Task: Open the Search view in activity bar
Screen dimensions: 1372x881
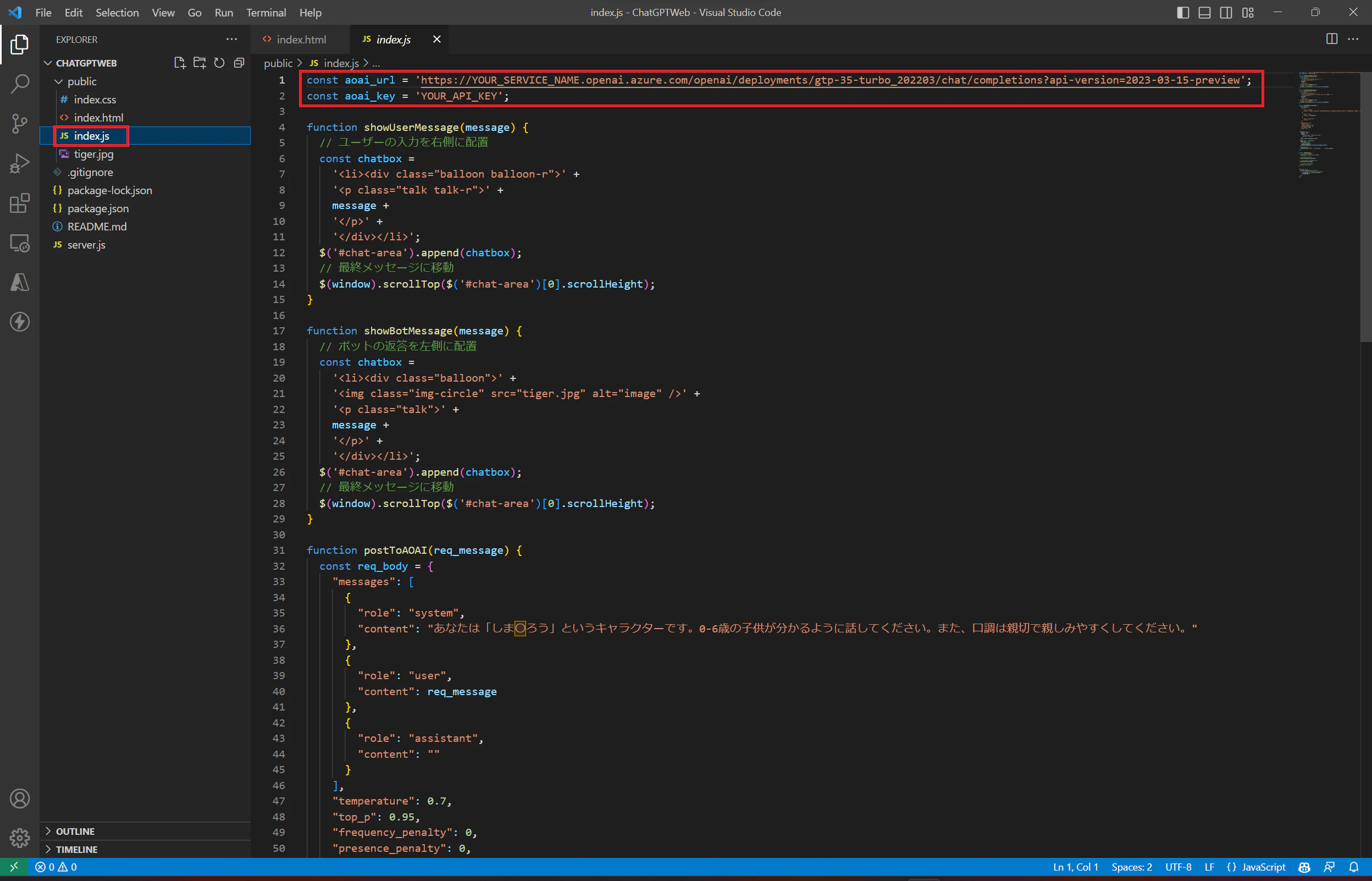Action: pos(19,84)
